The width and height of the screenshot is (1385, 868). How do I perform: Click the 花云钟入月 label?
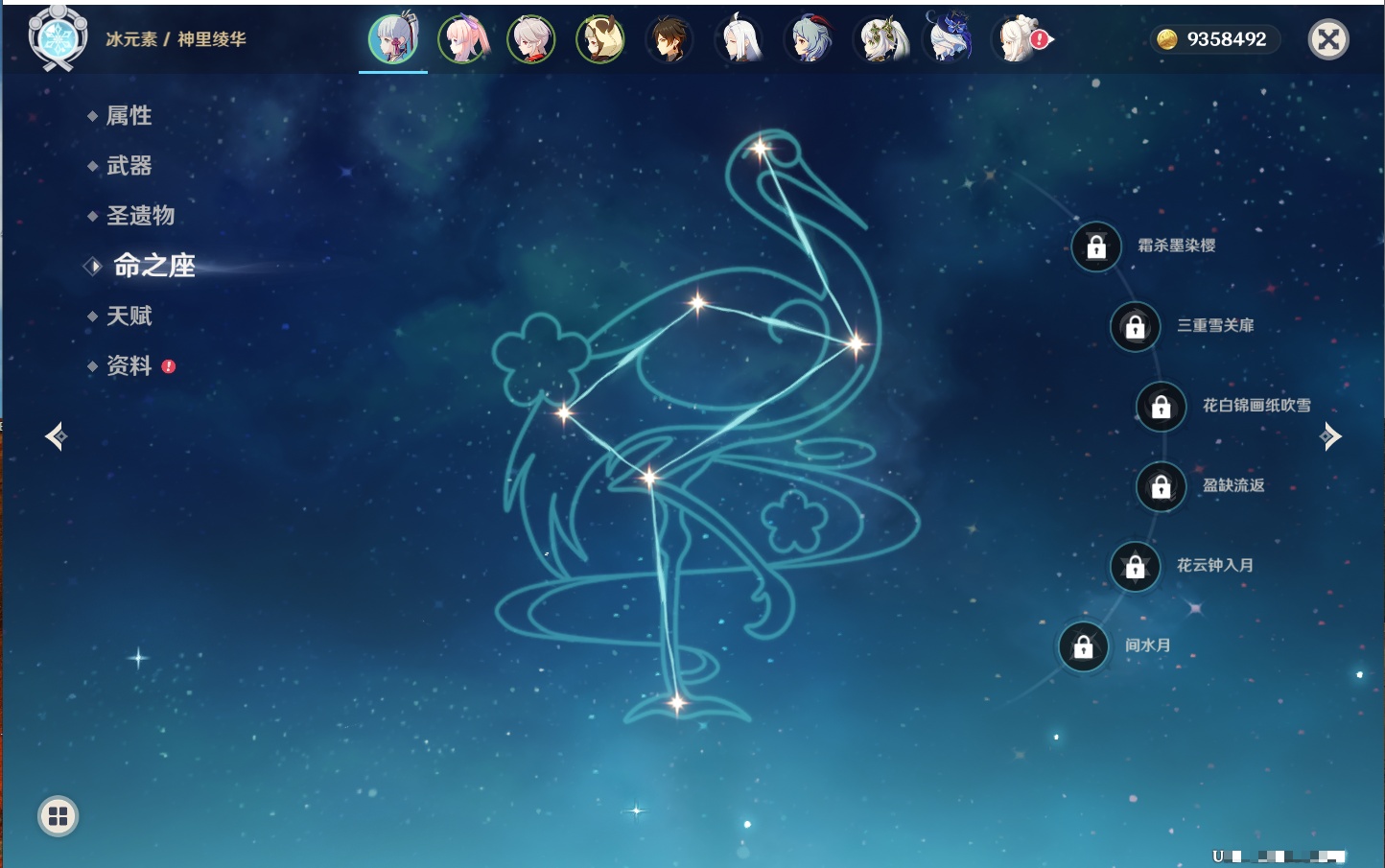pos(1215,565)
